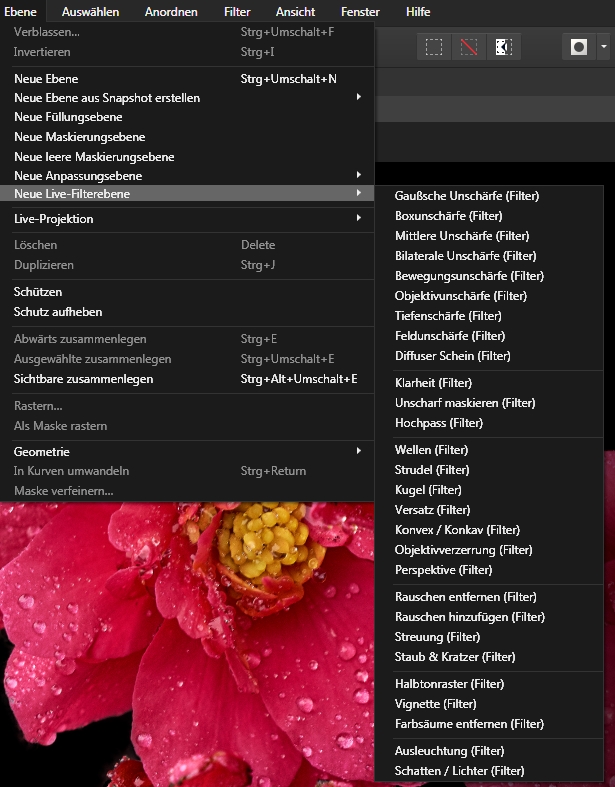Select Versatz (Filter)
Image resolution: width=615 pixels, height=787 pixels.
[x=489, y=510]
